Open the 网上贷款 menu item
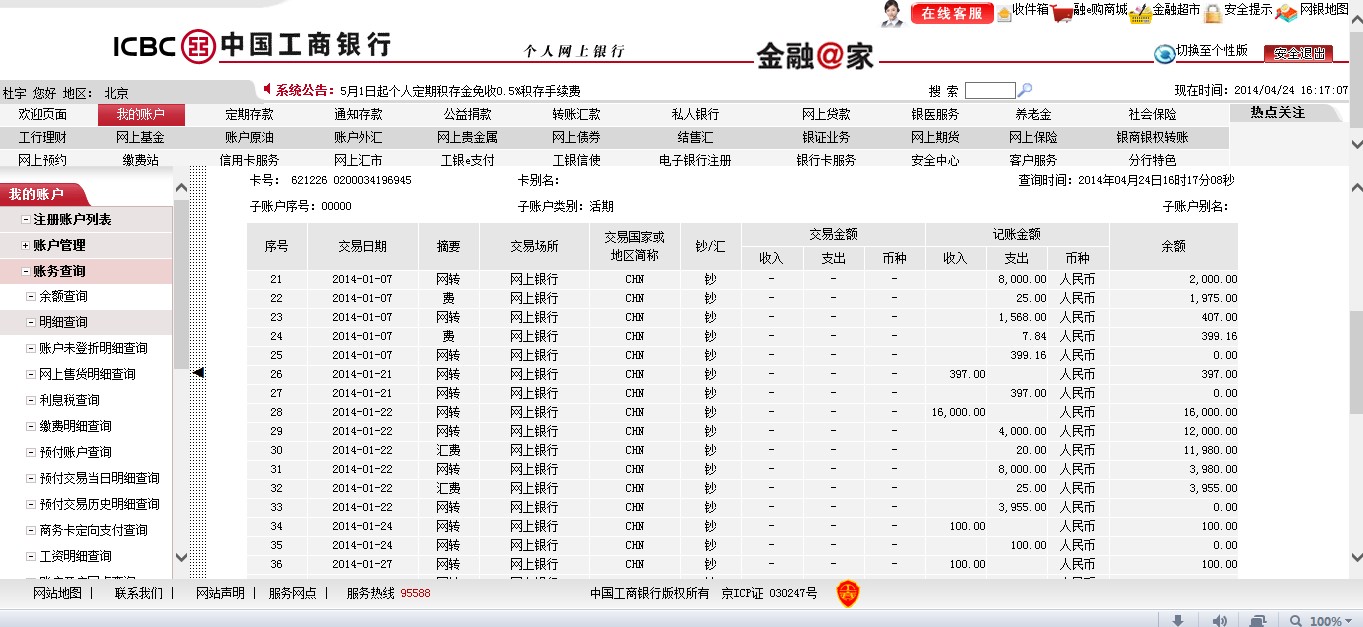Image resolution: width=1363 pixels, height=627 pixels. pos(826,115)
